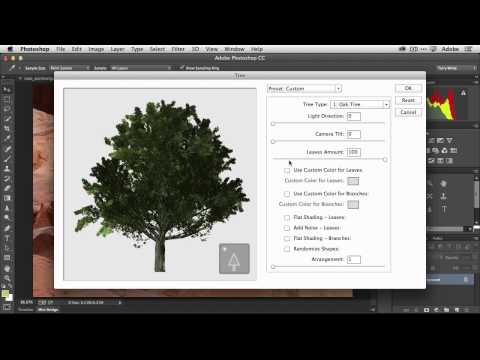Select the Brush tool

[x=7, y=159]
